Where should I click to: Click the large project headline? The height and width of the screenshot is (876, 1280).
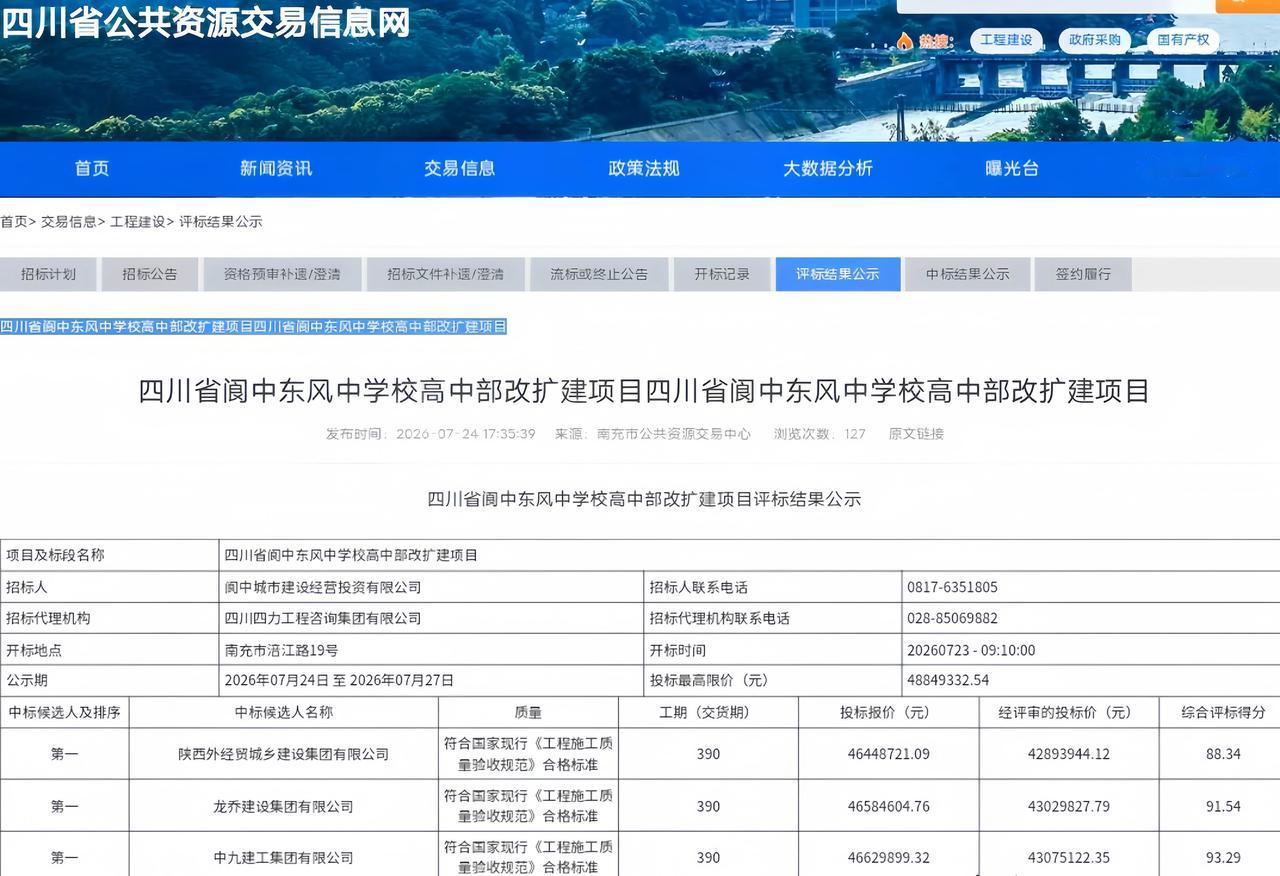pyautogui.click(x=643, y=391)
